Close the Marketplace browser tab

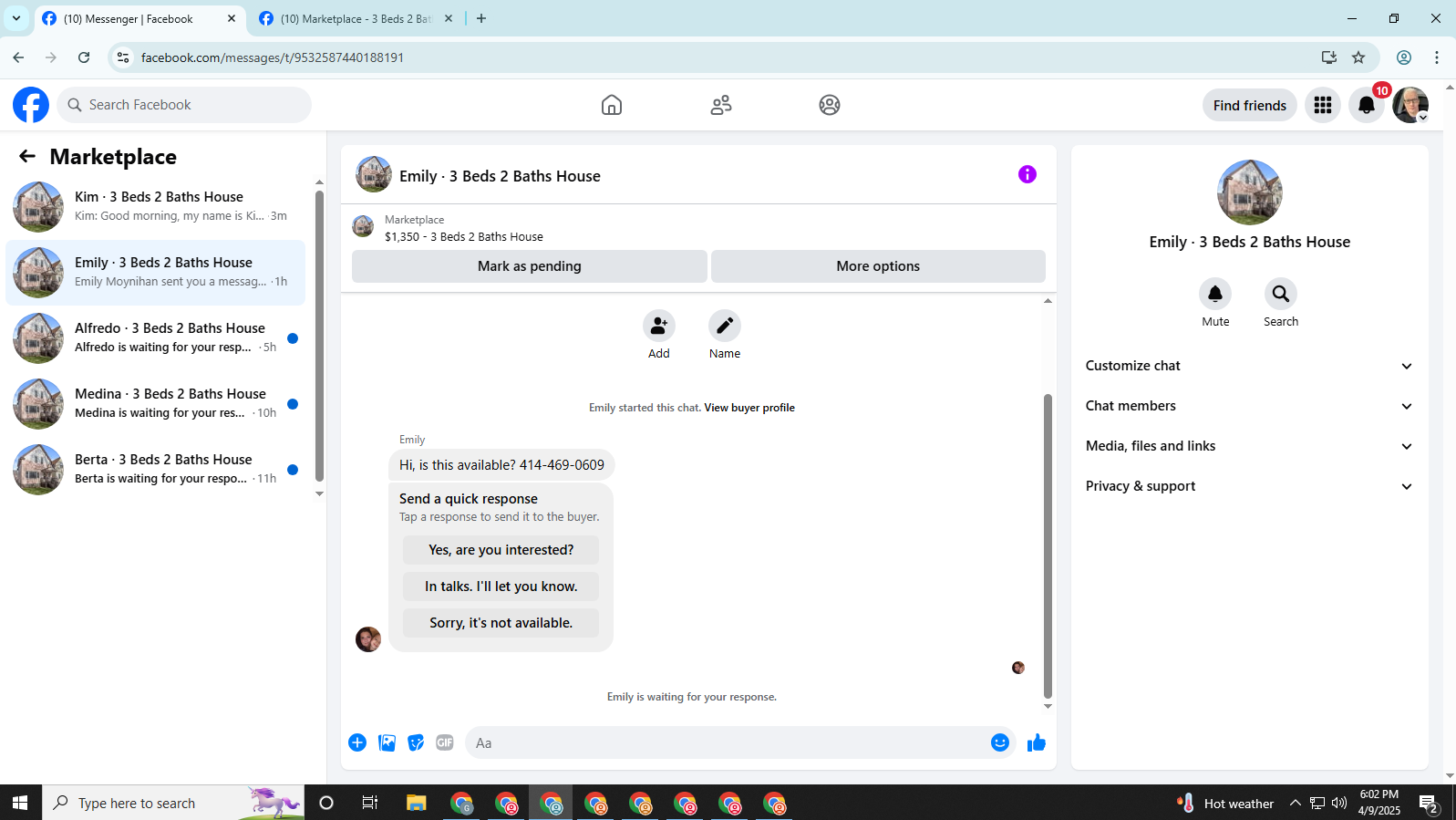click(x=449, y=18)
